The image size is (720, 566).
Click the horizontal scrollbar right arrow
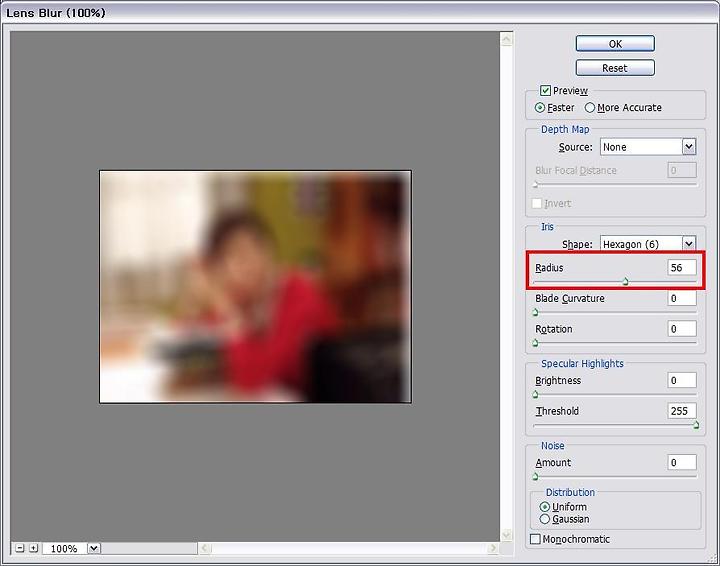[x=493, y=548]
